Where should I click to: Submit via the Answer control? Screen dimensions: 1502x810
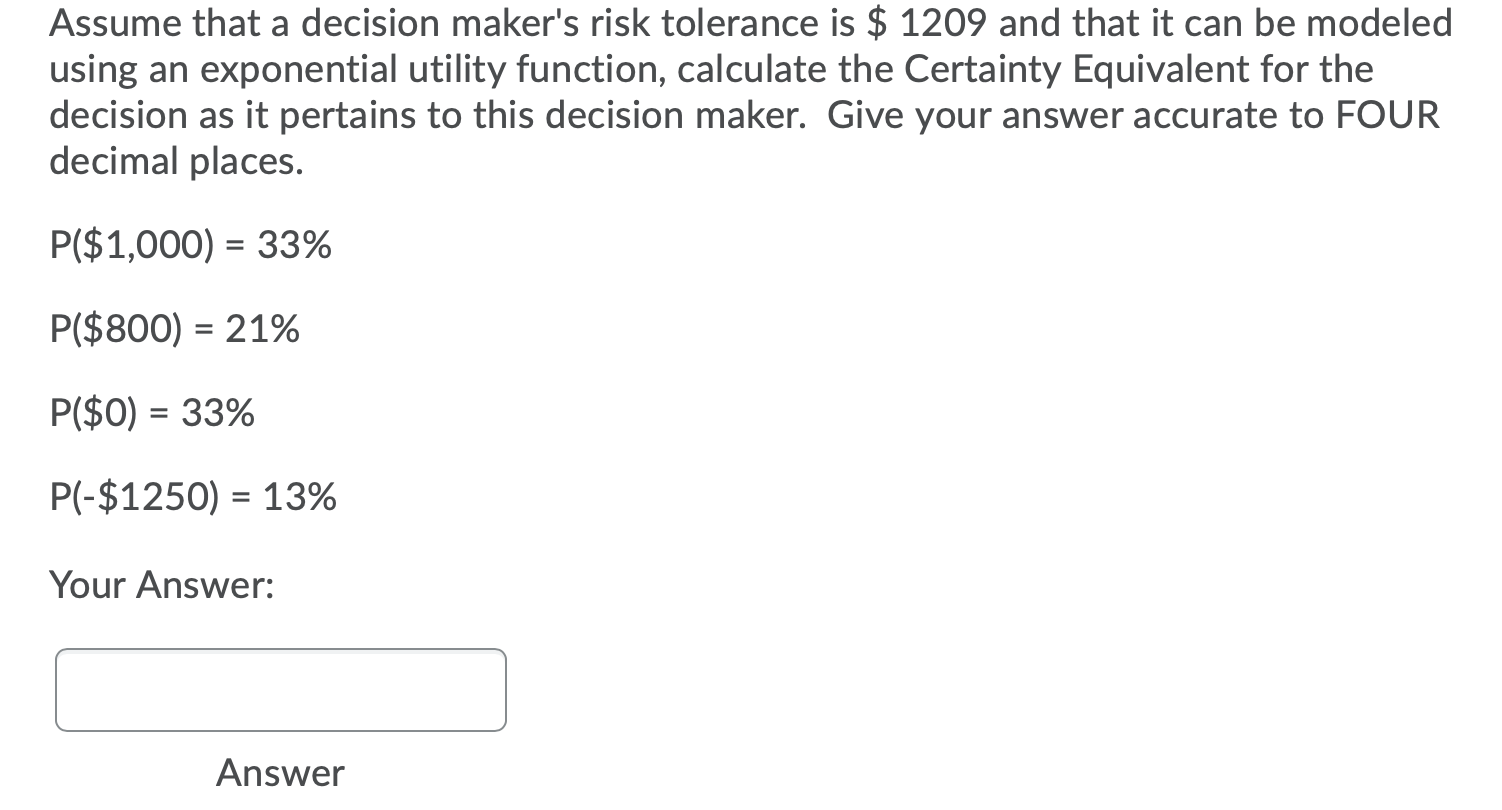(x=280, y=772)
